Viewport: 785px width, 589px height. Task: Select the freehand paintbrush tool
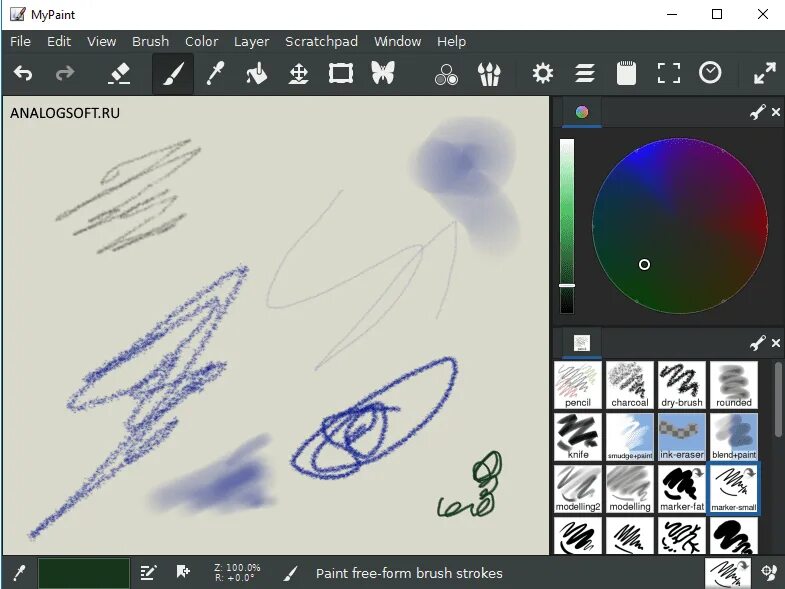pyautogui.click(x=173, y=74)
